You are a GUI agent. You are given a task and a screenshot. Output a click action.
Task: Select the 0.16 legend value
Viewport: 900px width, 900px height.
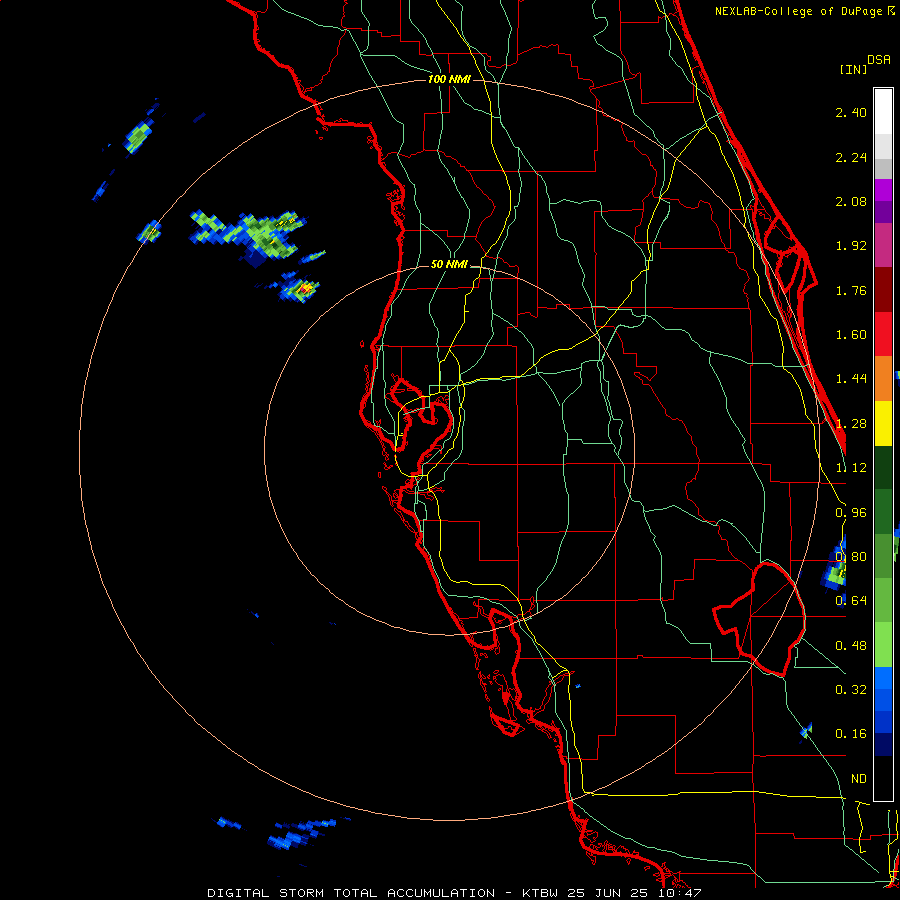(x=851, y=734)
